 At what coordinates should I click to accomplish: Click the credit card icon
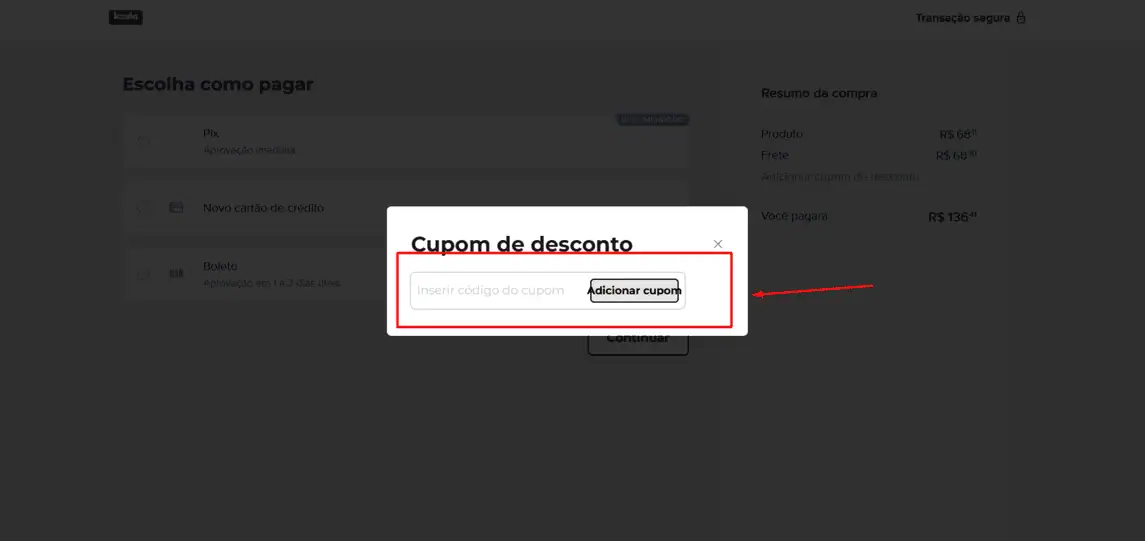pyautogui.click(x=176, y=208)
